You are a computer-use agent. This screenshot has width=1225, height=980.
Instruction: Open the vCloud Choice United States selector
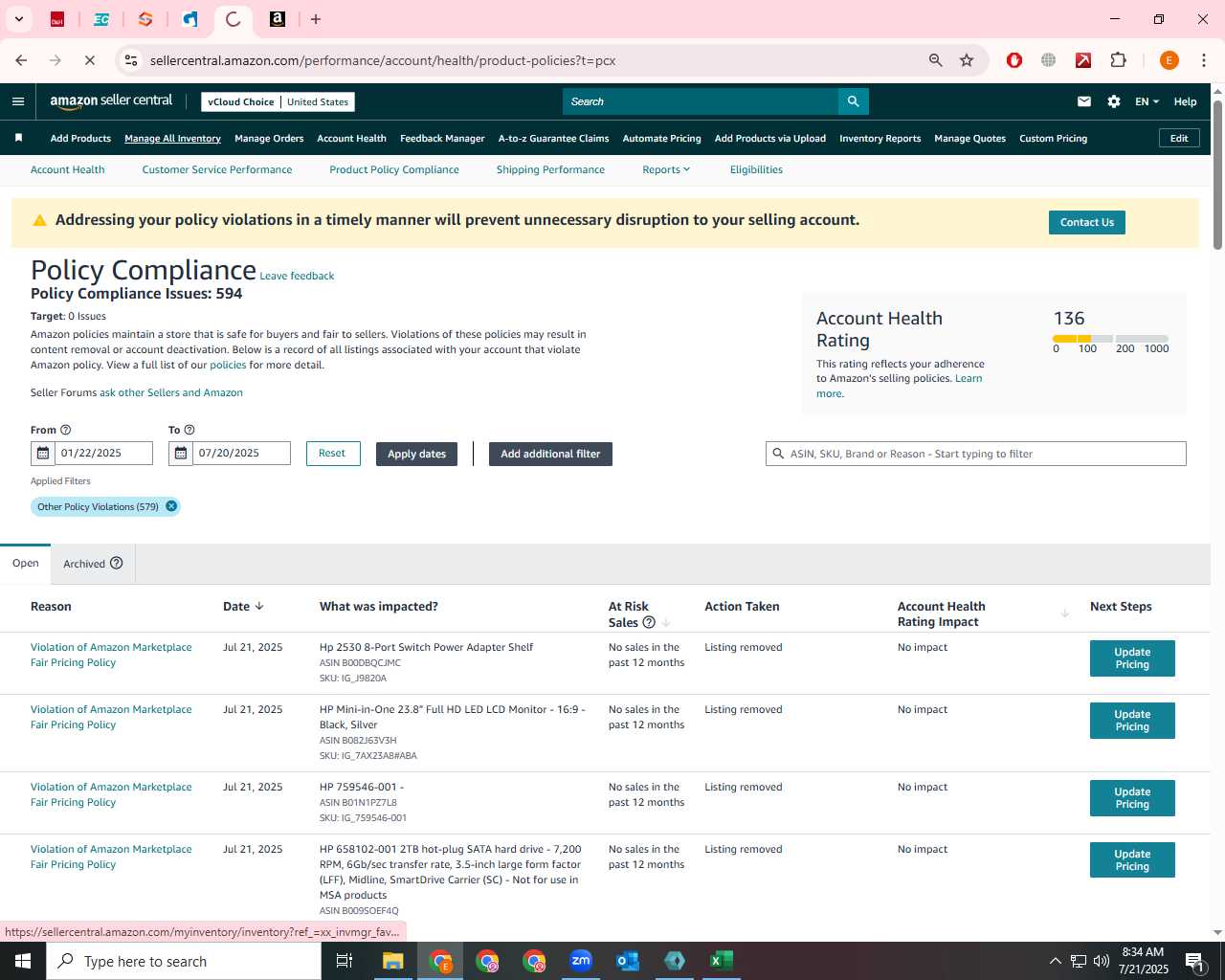point(278,101)
